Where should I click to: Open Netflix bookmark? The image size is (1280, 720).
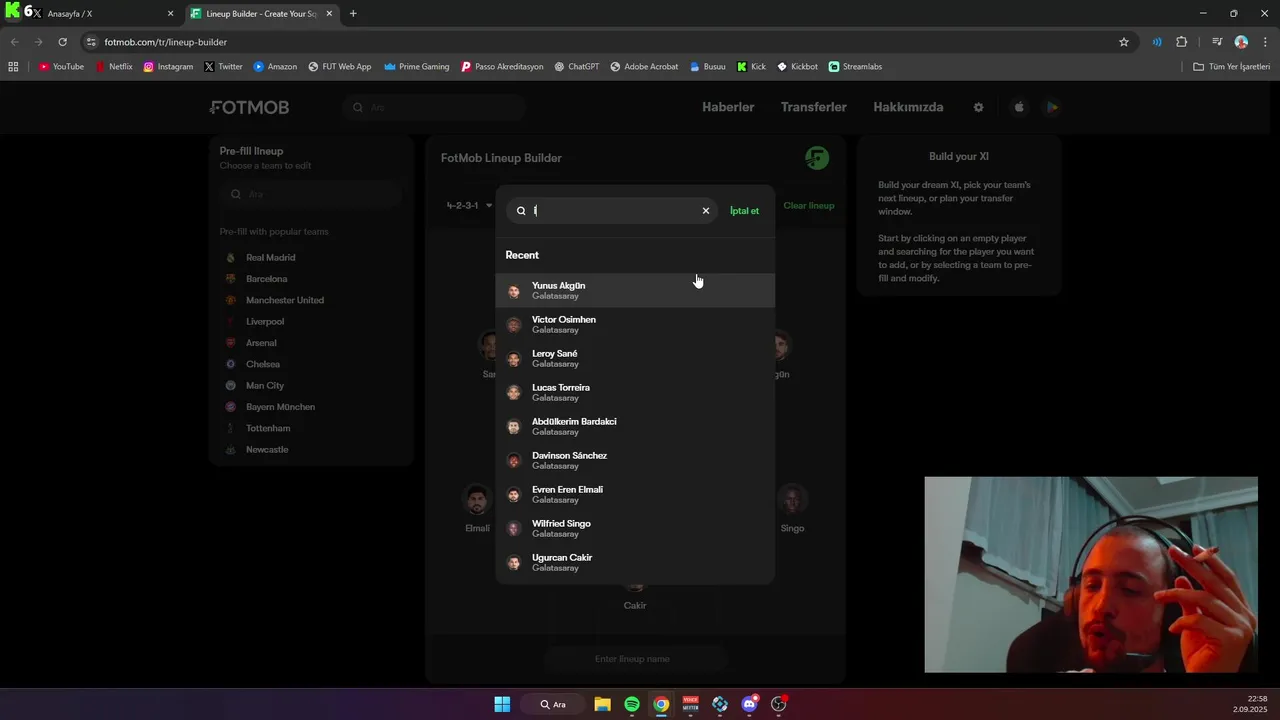point(114,67)
